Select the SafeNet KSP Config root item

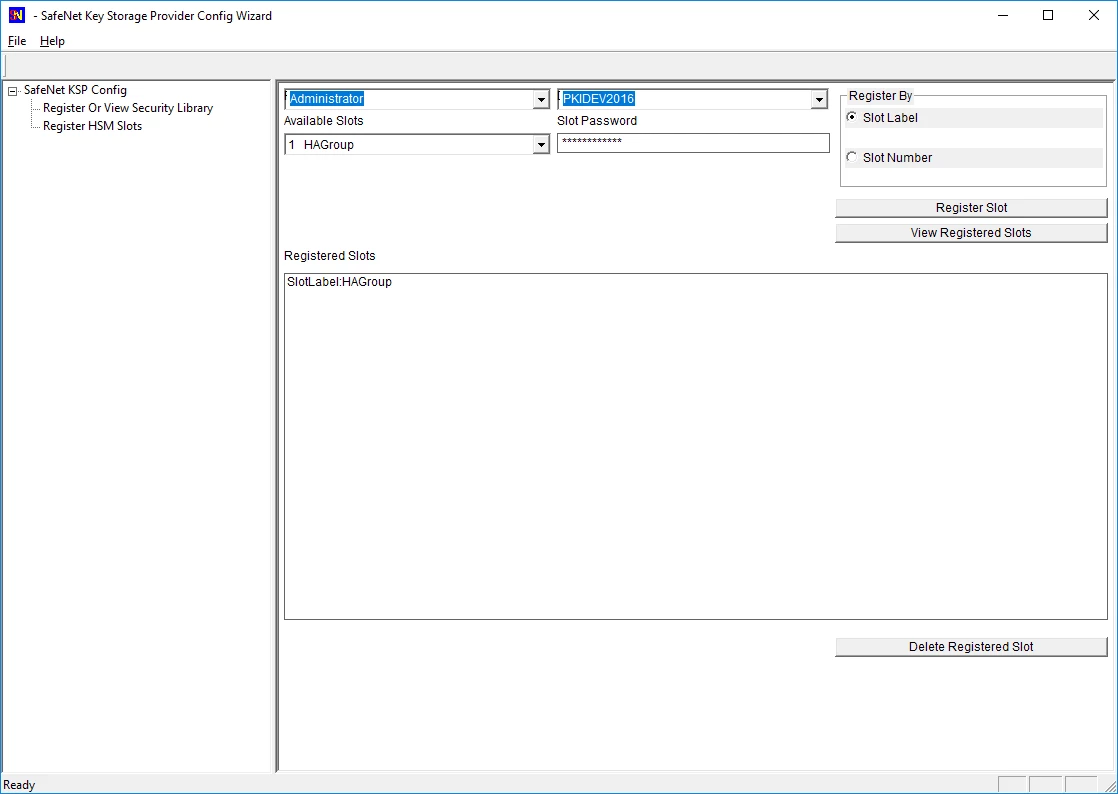(x=75, y=90)
